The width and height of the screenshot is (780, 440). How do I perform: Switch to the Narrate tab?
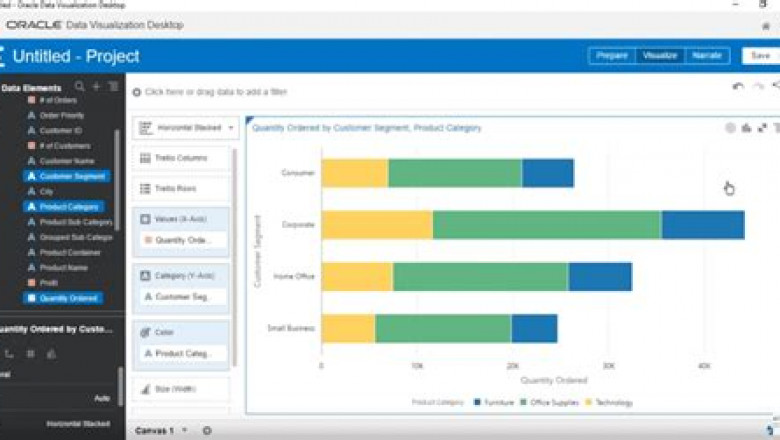point(707,56)
